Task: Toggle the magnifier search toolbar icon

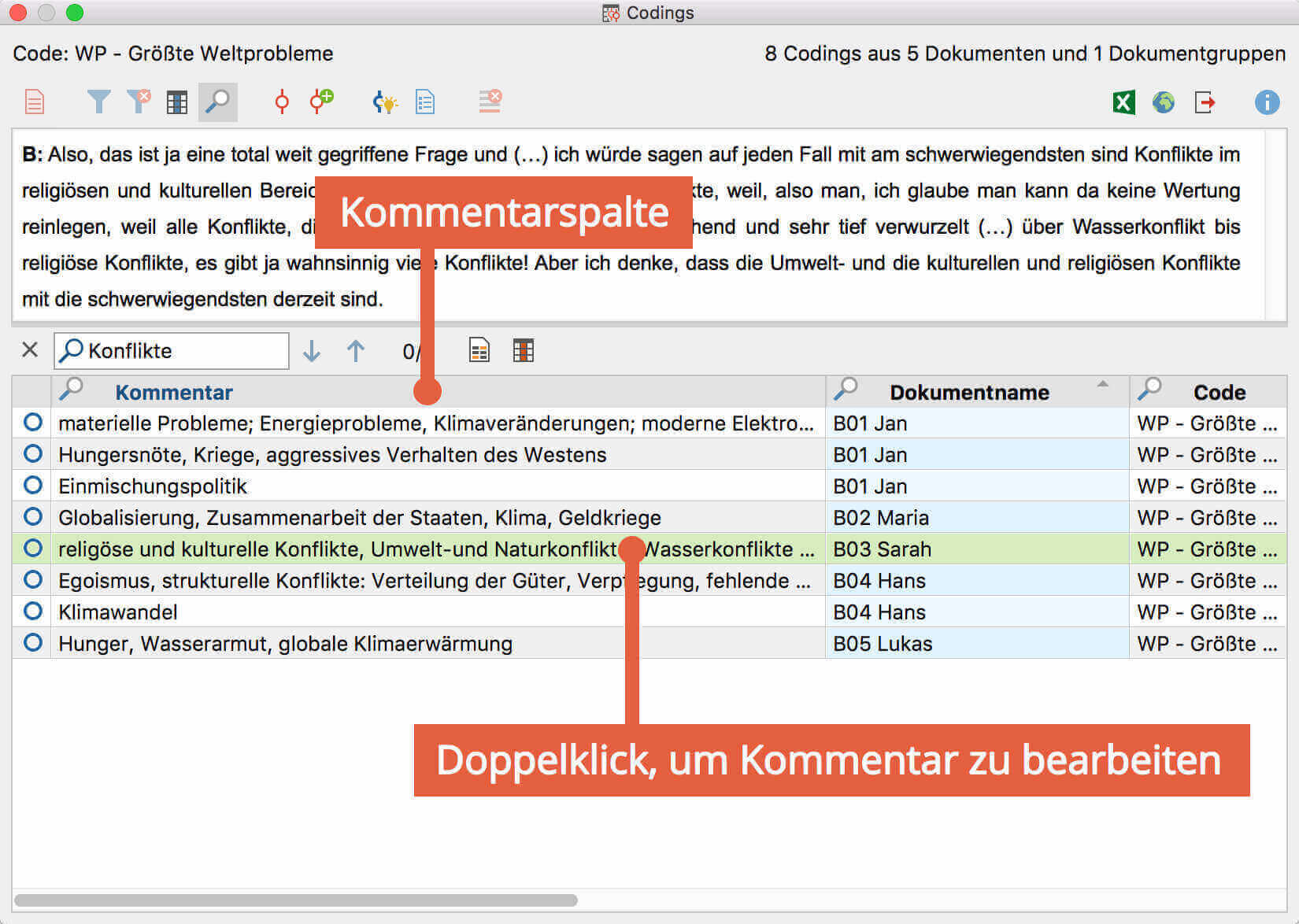Action: pos(217,102)
